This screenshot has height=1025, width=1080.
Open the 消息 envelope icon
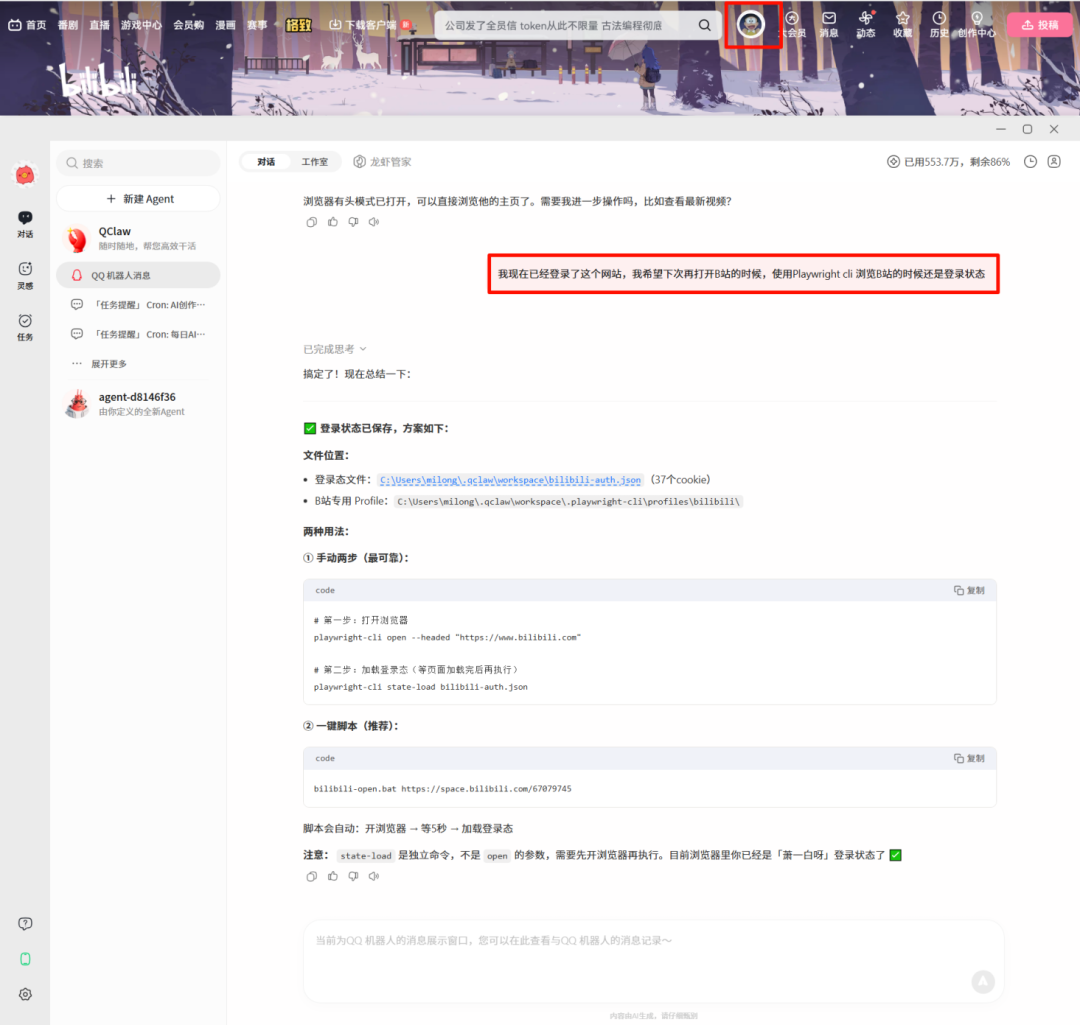coord(829,24)
